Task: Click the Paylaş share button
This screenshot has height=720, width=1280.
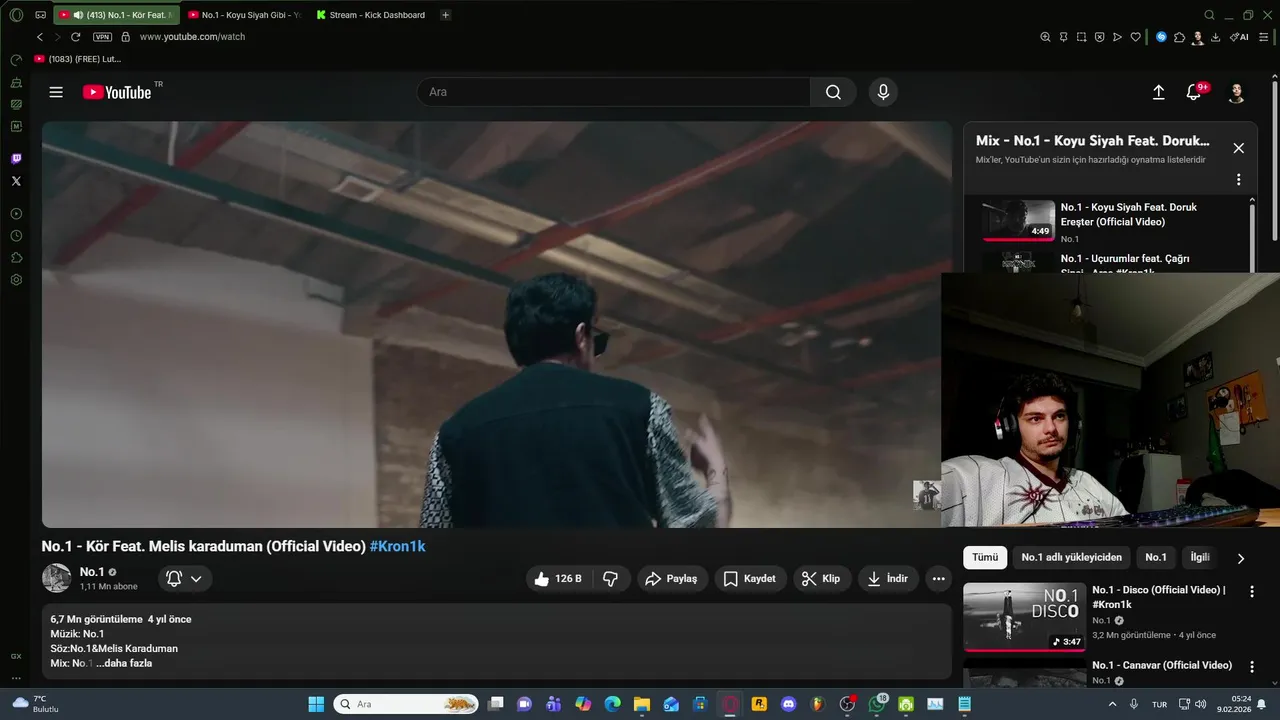Action: coord(672,578)
